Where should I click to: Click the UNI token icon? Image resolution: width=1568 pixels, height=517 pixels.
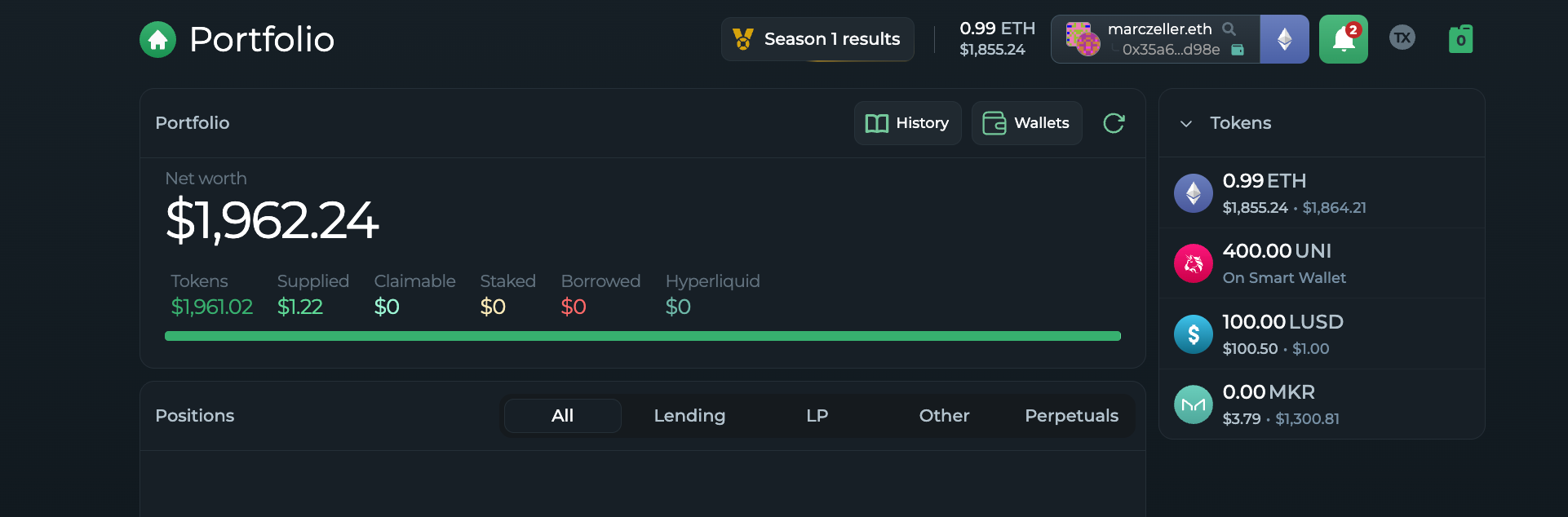tap(1193, 263)
